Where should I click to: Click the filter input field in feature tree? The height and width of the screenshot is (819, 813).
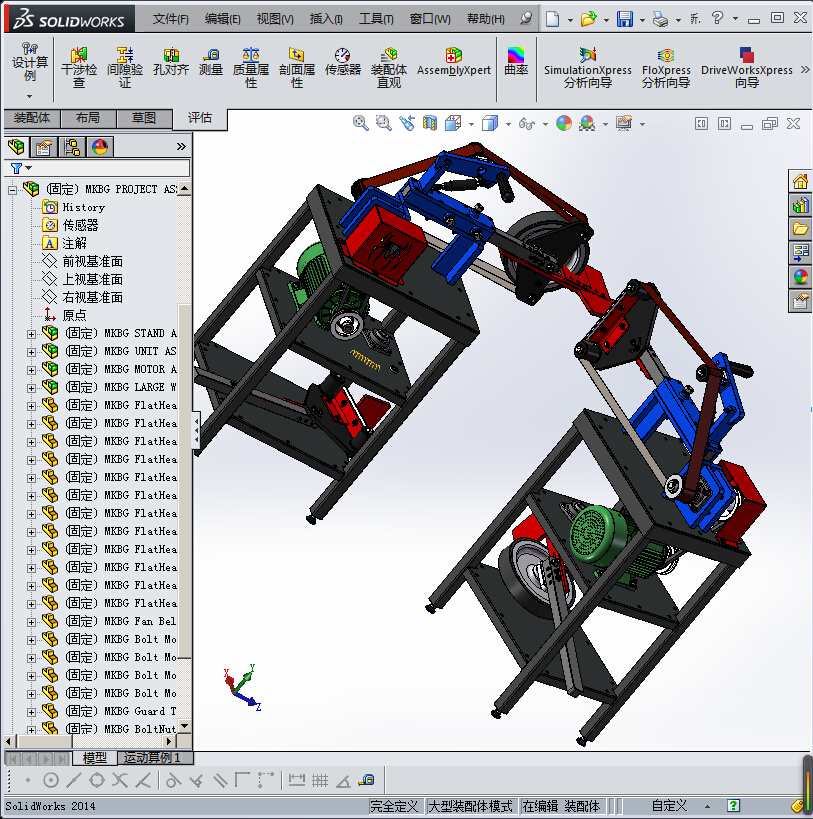point(111,168)
